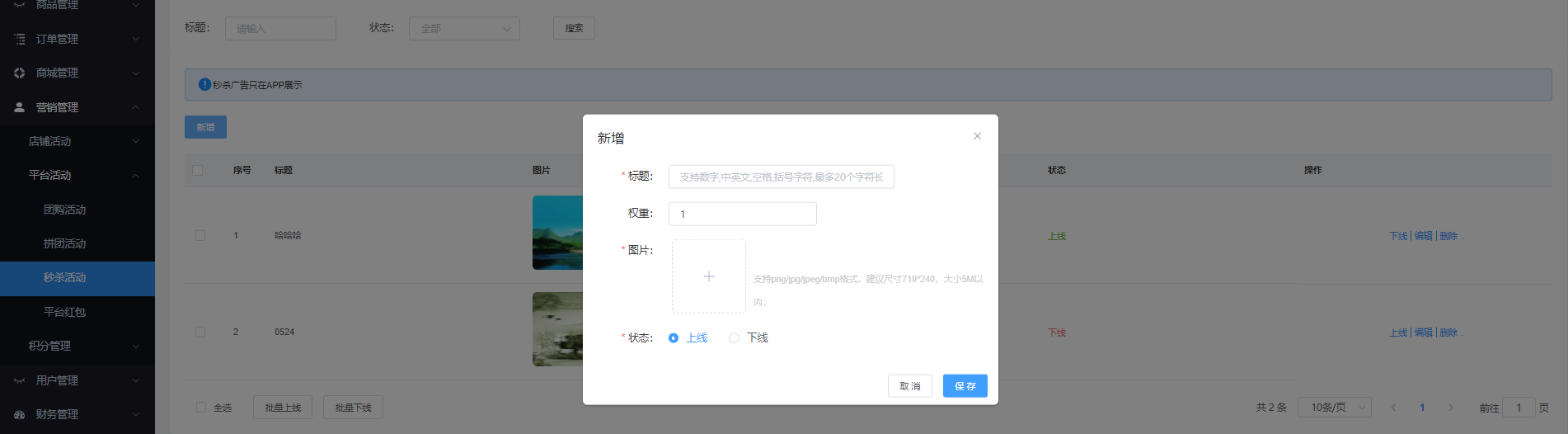Viewport: 1568px width, 434px height.
Task: Select the 下线 status radio button
Action: click(x=734, y=338)
